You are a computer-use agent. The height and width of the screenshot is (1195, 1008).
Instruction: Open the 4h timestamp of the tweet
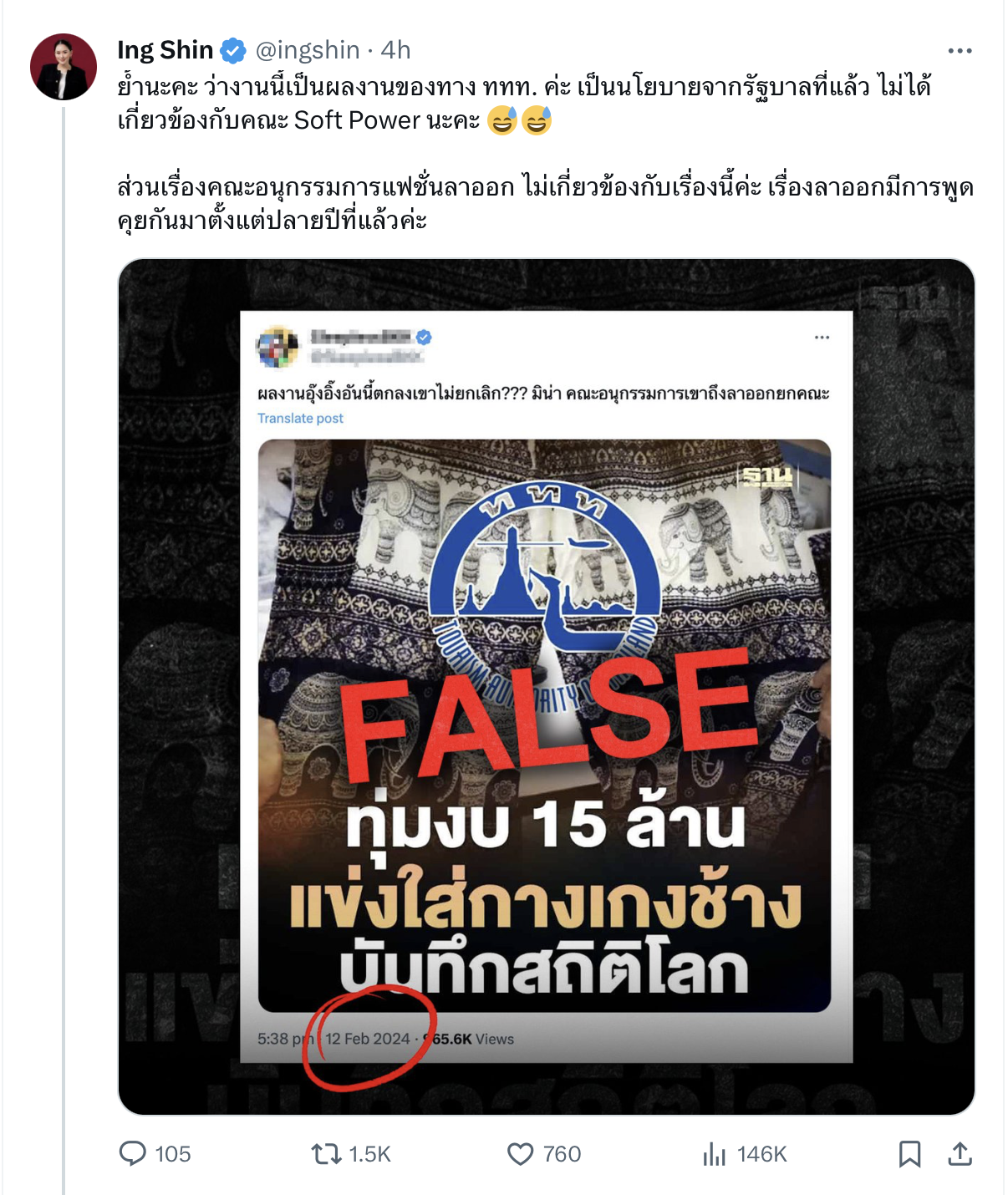[x=395, y=50]
